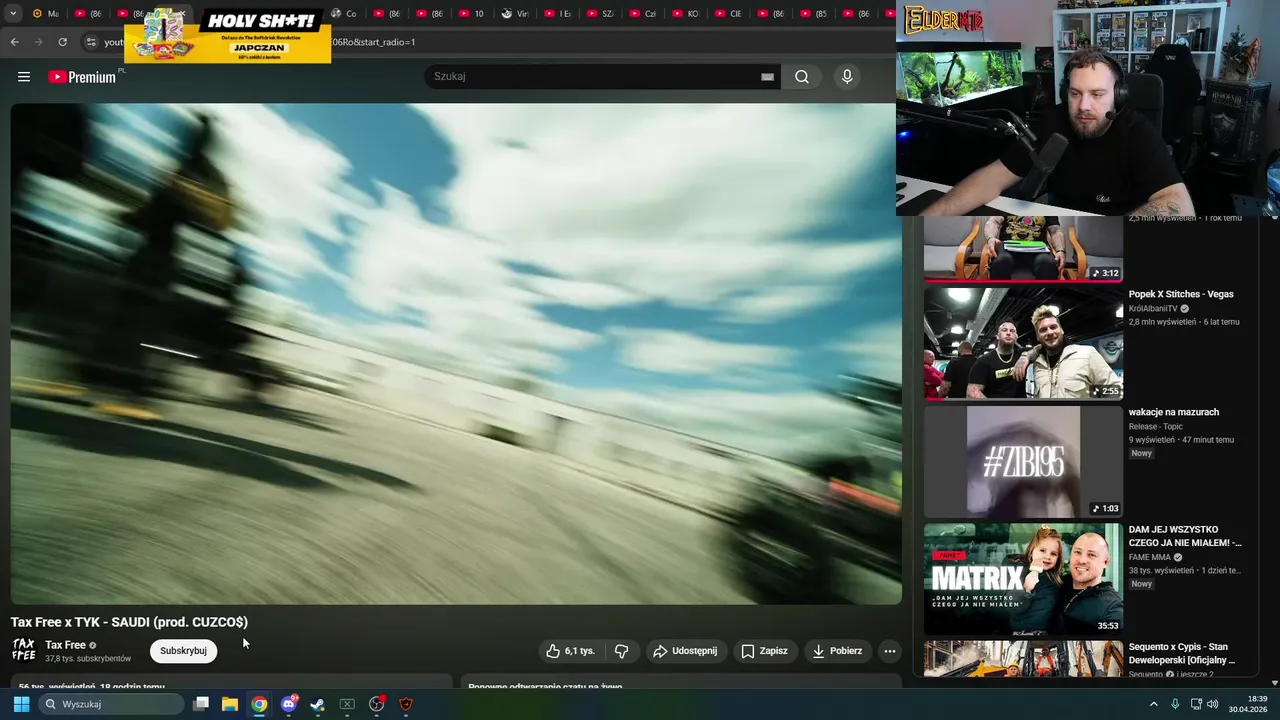Open the Tax Free channel name link
Viewport: 1280px width, 720px height.
point(65,645)
